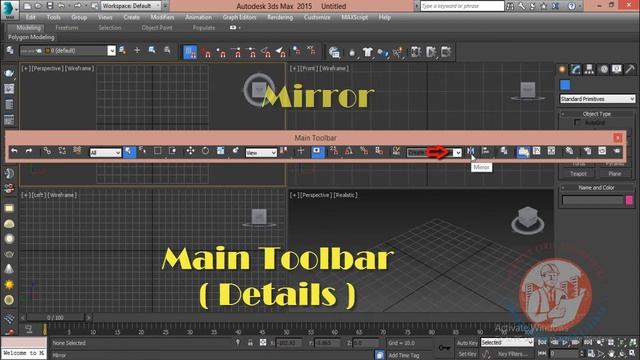This screenshot has width=640, height=360.
Task: Switch to the Motion command panel
Action: (603, 69)
